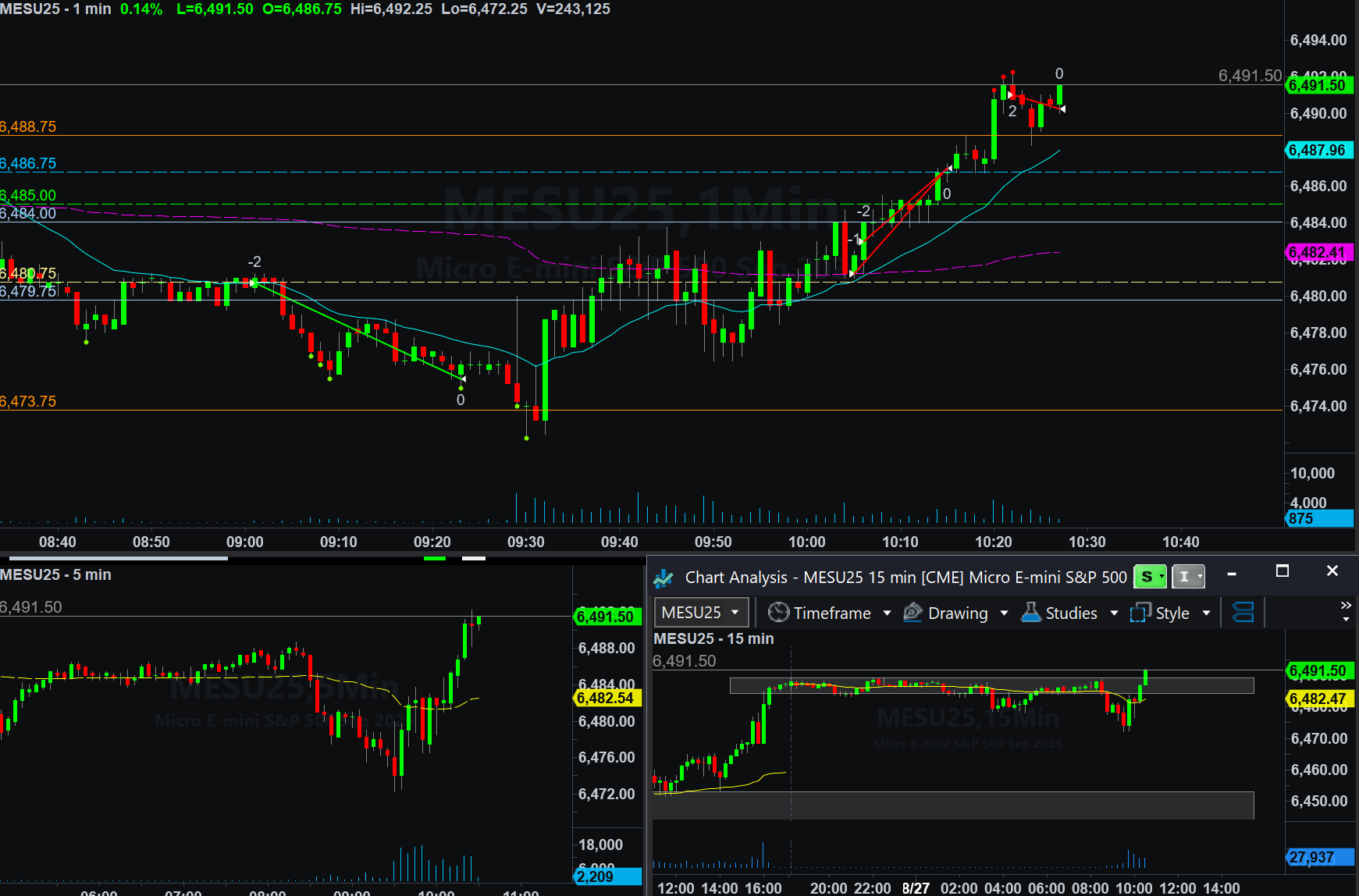Click the Timeframe clock icon
Image resolution: width=1359 pixels, height=896 pixels.
[777, 613]
